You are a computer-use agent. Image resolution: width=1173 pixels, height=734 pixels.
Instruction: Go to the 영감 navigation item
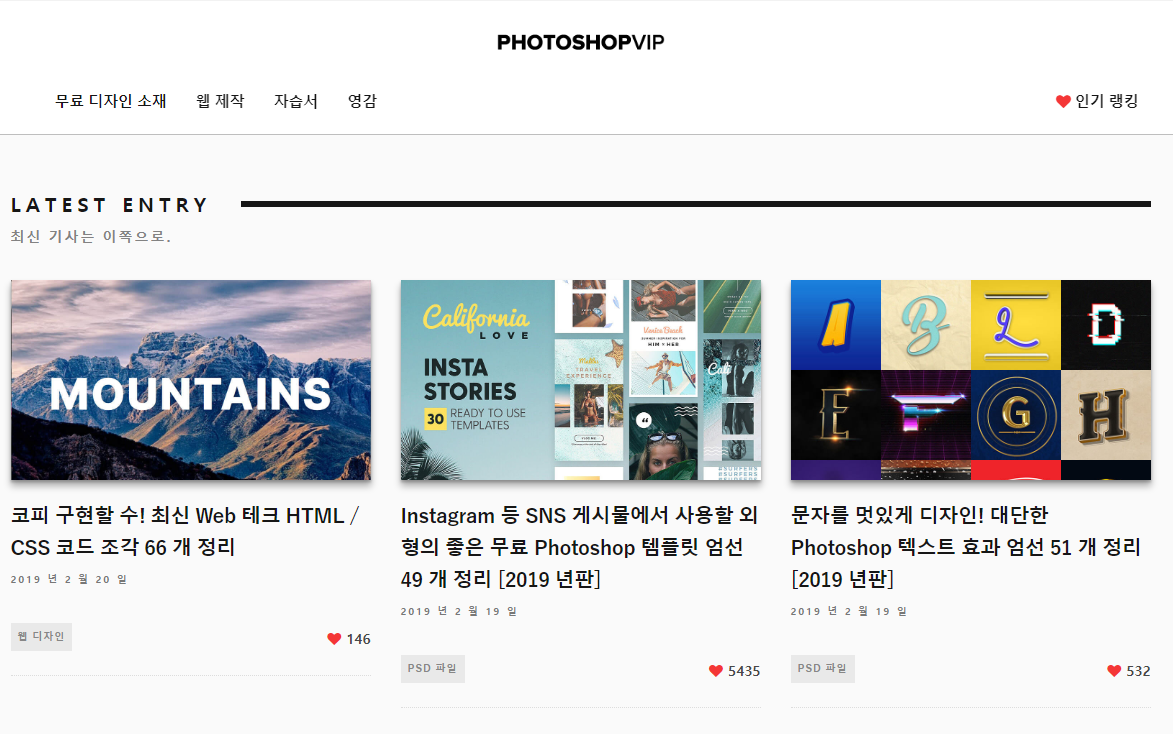(x=362, y=101)
